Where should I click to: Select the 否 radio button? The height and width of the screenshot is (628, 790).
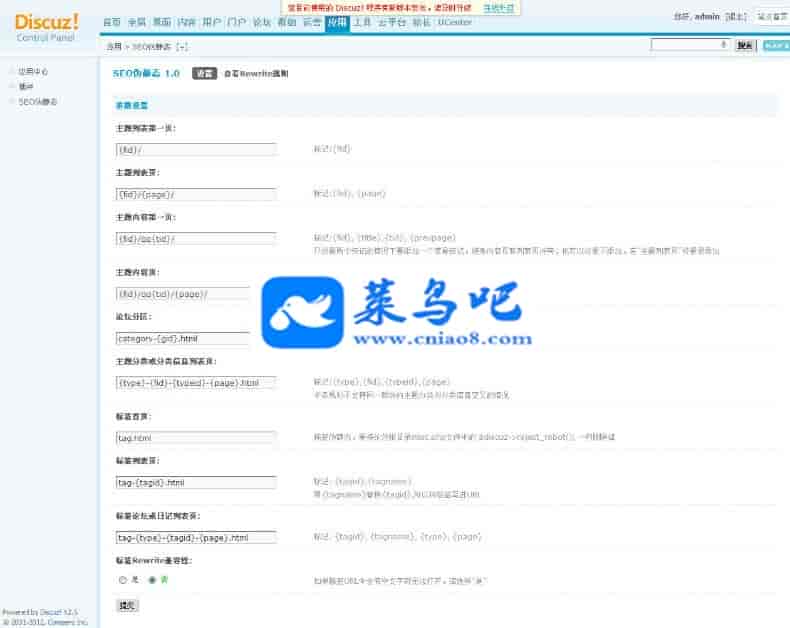coord(152,579)
